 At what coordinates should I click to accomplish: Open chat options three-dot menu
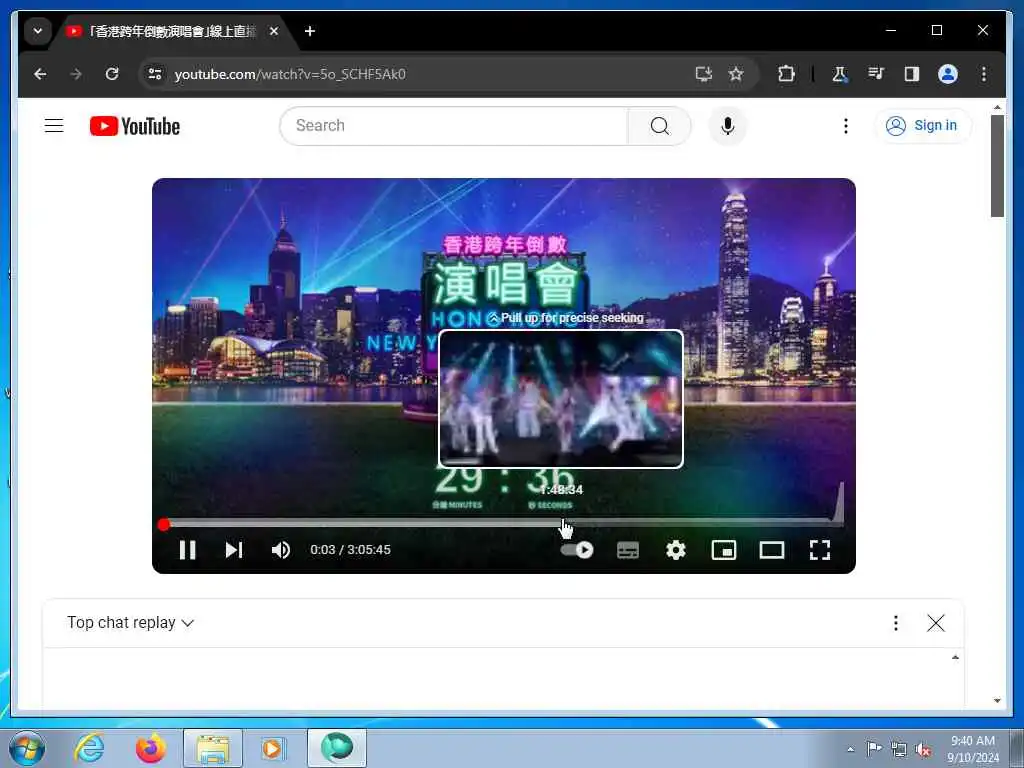pyautogui.click(x=896, y=623)
